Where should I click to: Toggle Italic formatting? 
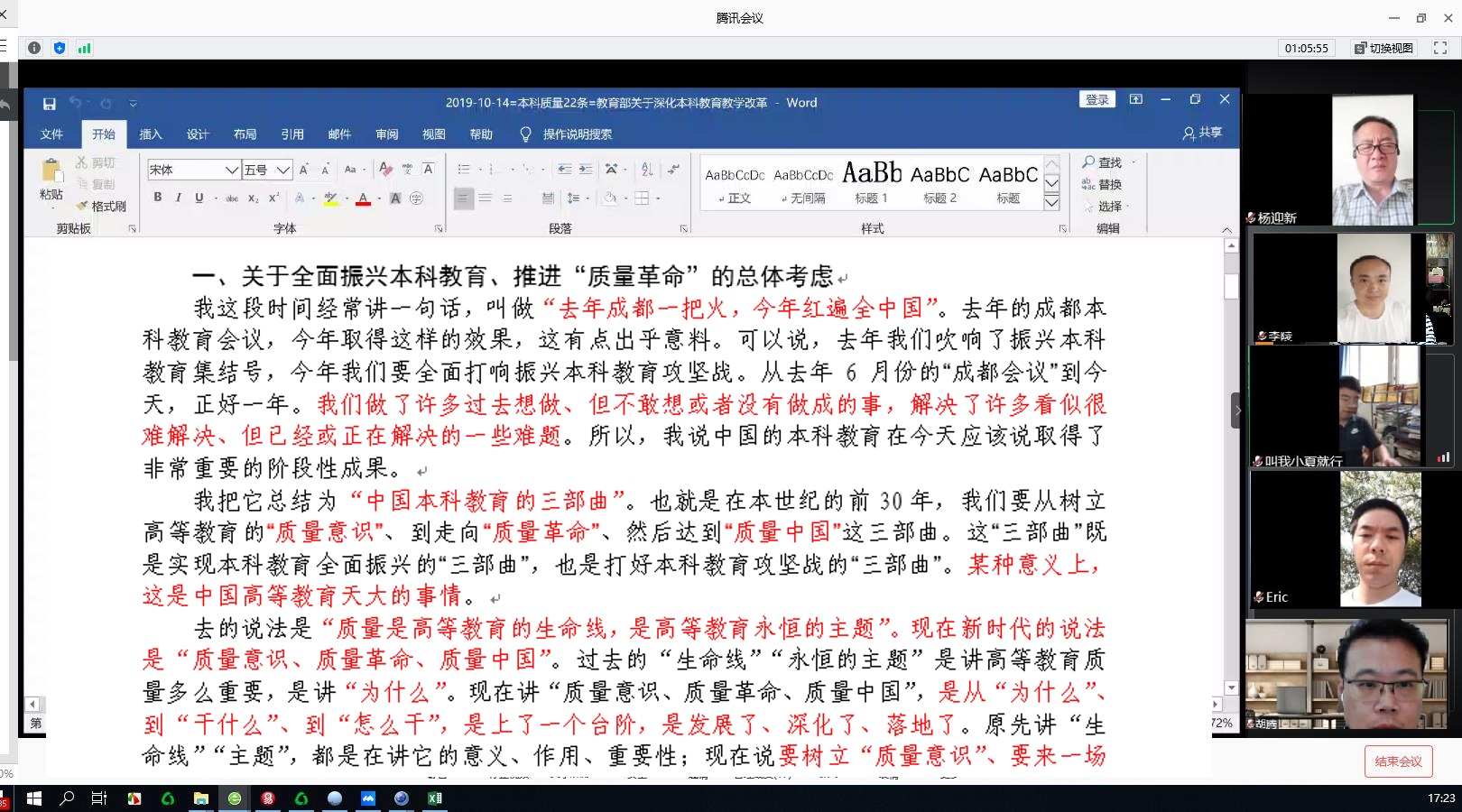tap(179, 198)
